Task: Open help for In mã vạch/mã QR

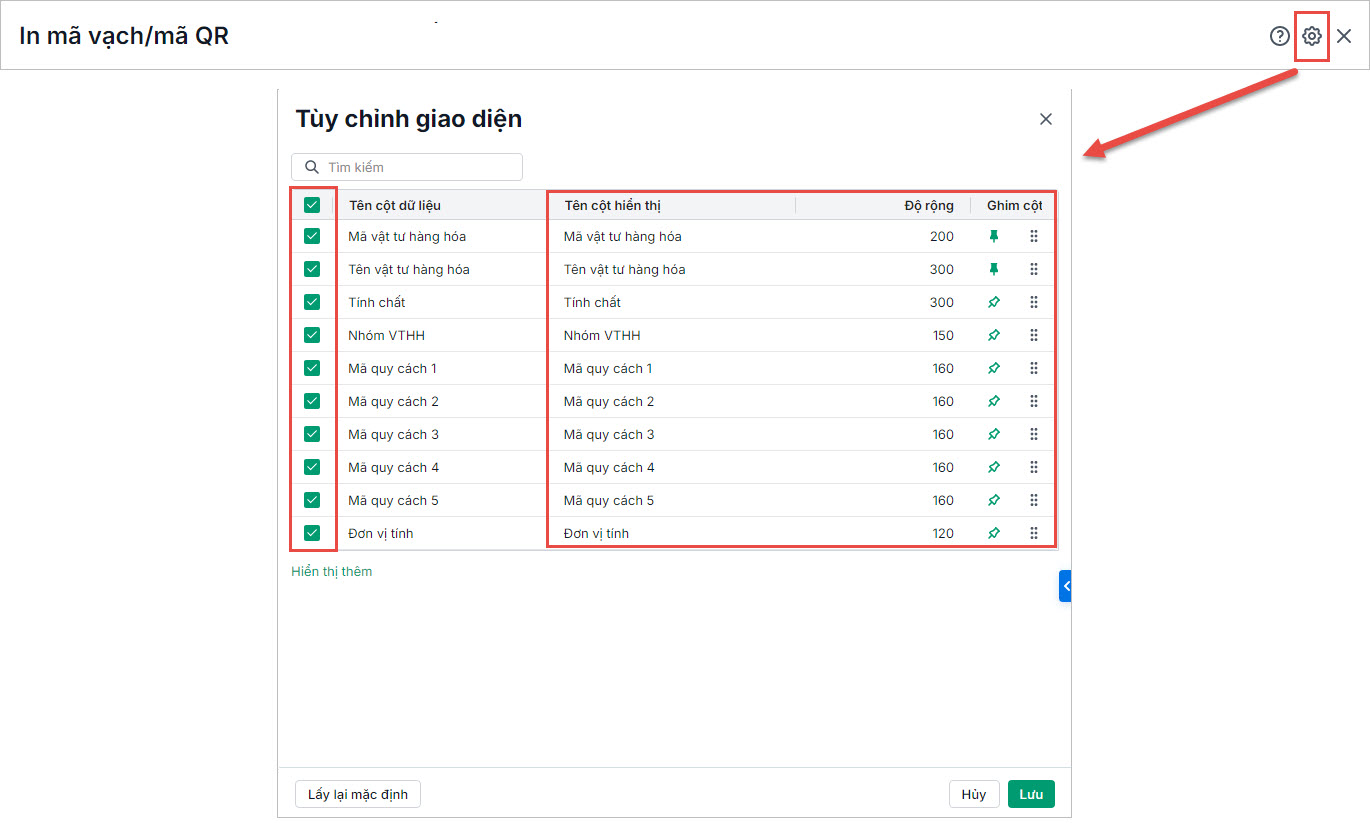Action: [x=1280, y=36]
